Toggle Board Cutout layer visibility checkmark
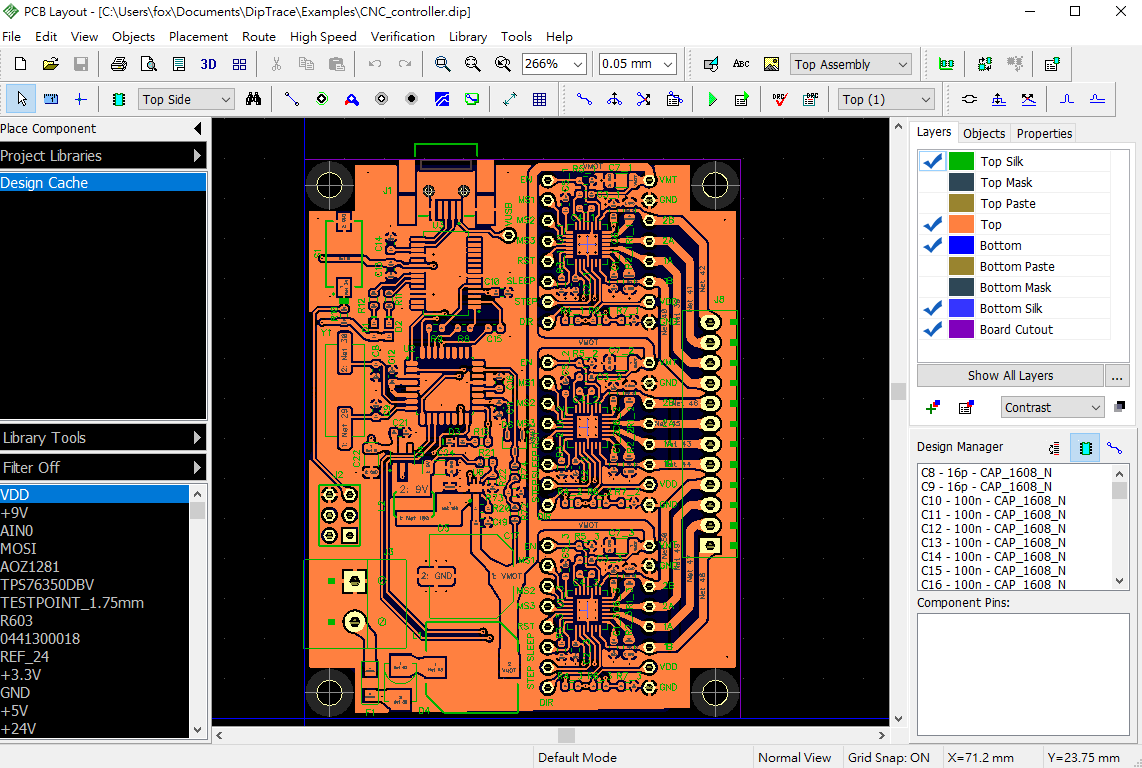Image resolution: width=1142 pixels, height=768 pixels. tap(933, 329)
